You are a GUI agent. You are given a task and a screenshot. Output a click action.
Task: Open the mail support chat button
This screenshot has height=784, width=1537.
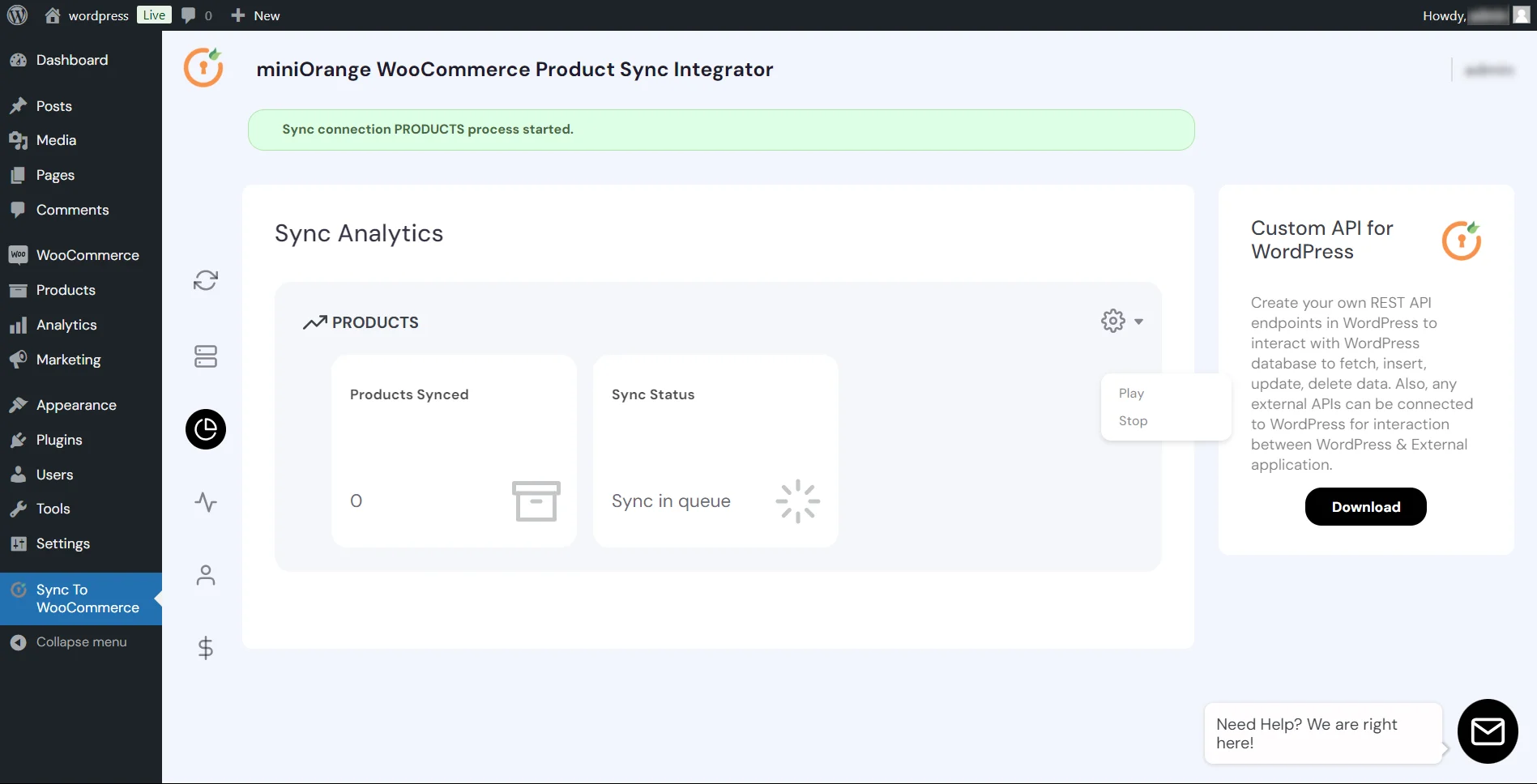pyautogui.click(x=1488, y=731)
